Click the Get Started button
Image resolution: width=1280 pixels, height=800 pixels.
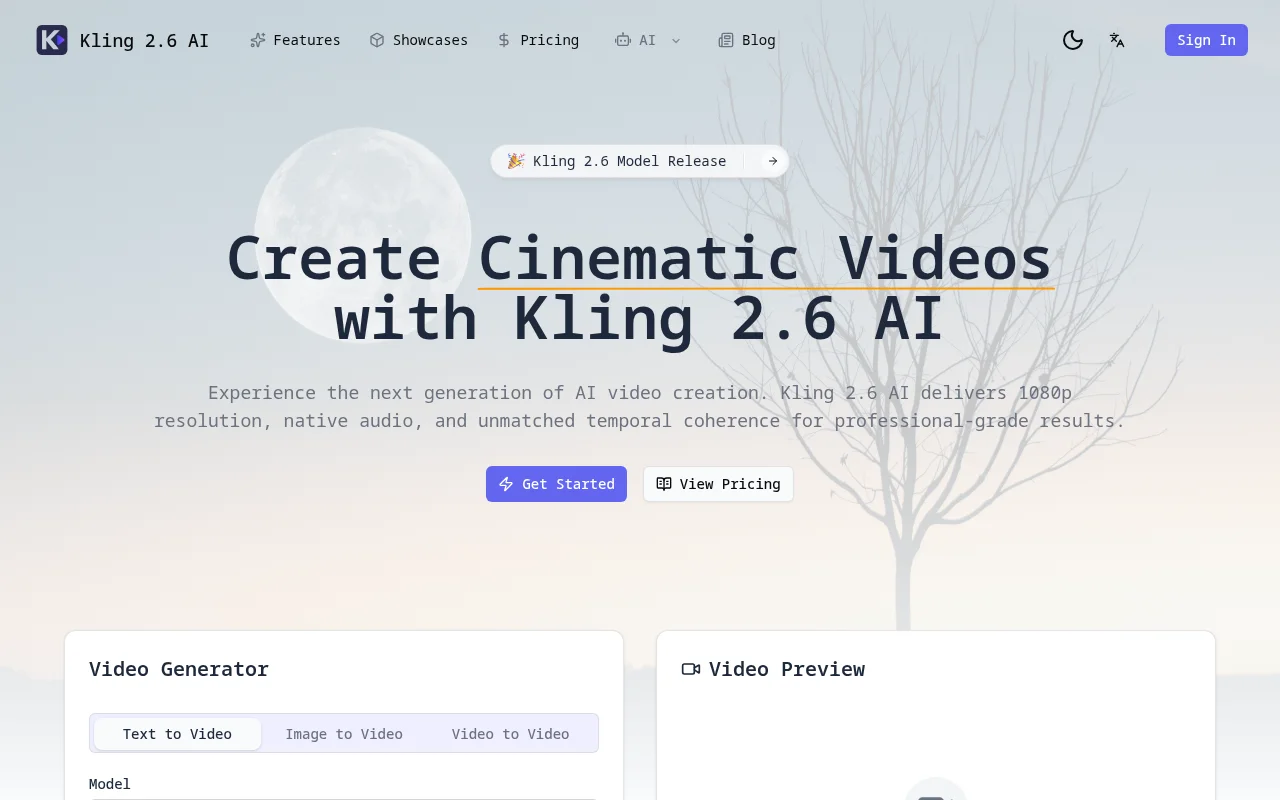pyautogui.click(x=556, y=484)
